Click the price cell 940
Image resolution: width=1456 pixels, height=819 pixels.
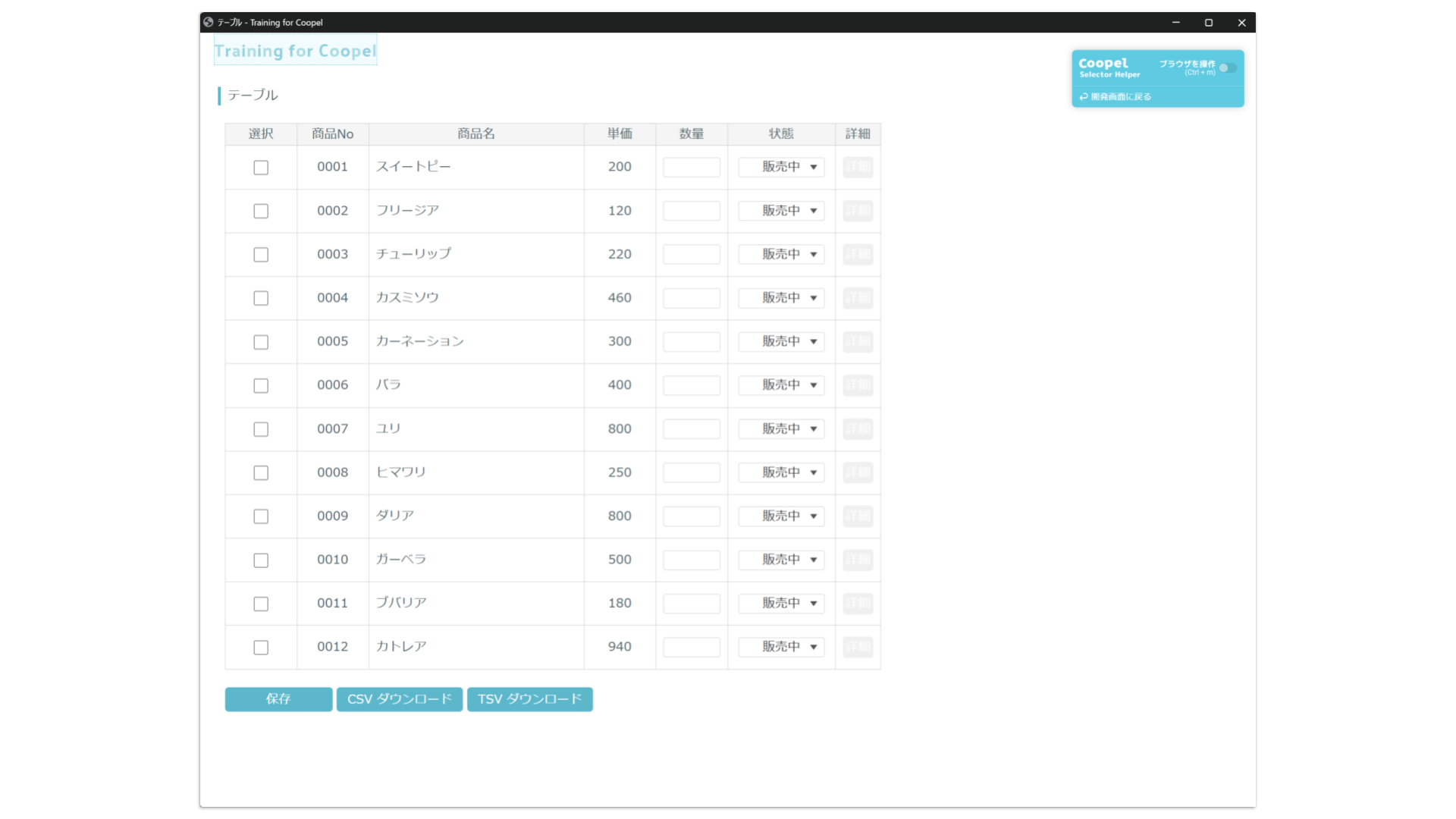point(620,647)
